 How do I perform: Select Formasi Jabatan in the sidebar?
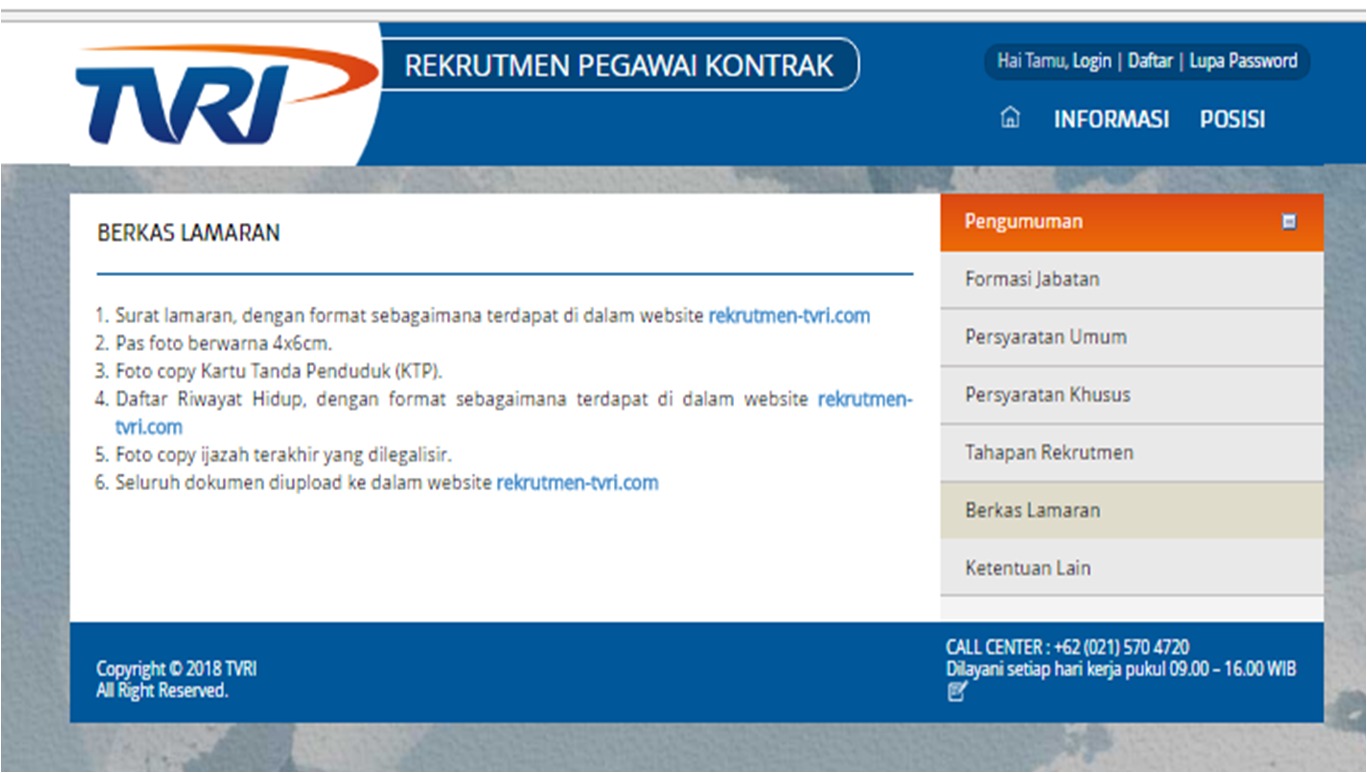(1132, 280)
